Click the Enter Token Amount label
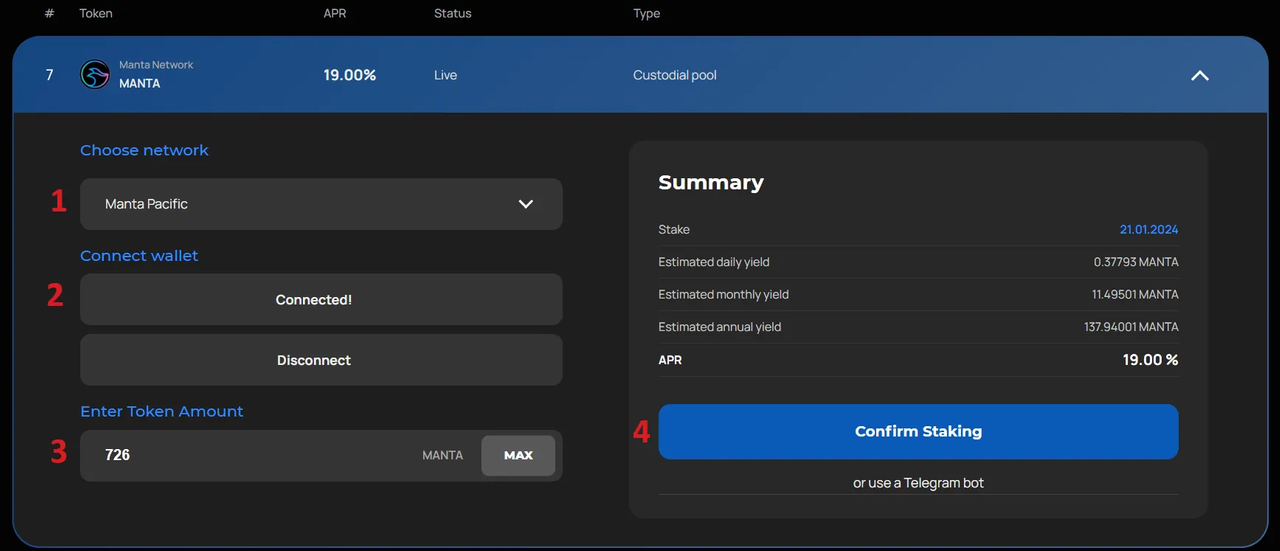Image resolution: width=1280 pixels, height=551 pixels. point(162,412)
